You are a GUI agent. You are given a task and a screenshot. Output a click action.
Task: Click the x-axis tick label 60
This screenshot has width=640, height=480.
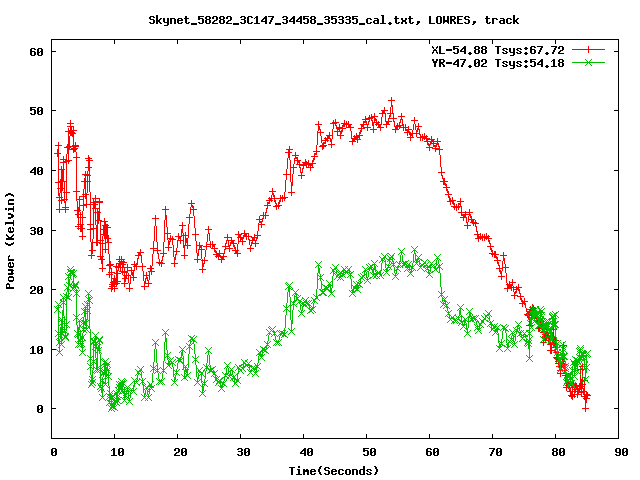[x=432, y=452]
